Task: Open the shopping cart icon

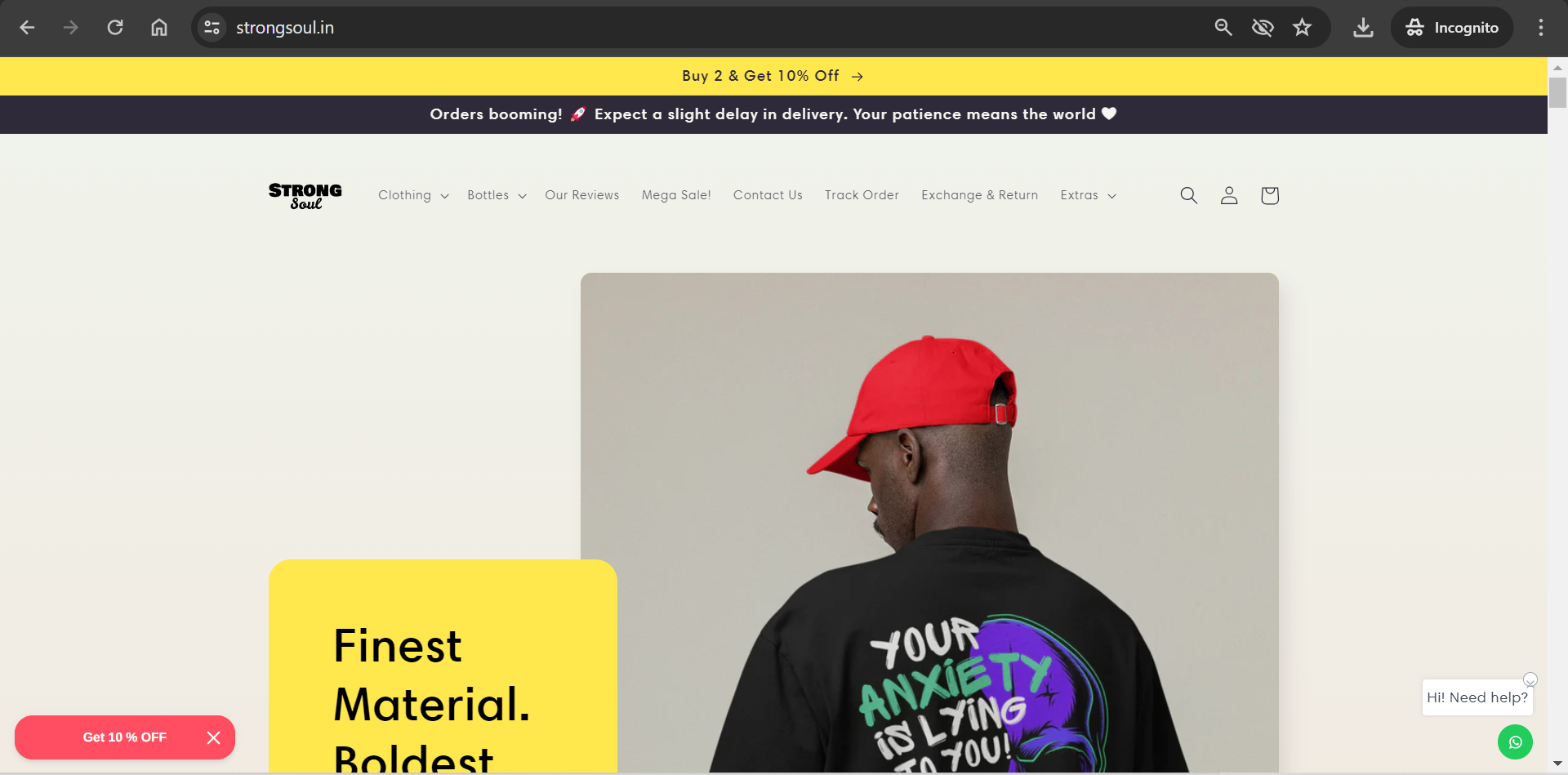Action: (1269, 195)
